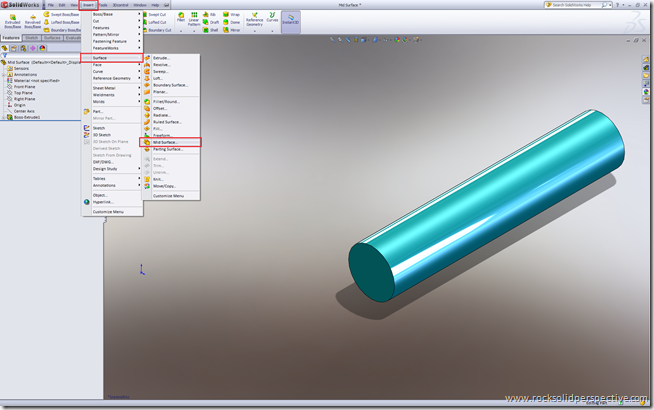Open the FeatureManager design tree tab icon
Viewport: 654px width, 410px height.
[x=5, y=48]
